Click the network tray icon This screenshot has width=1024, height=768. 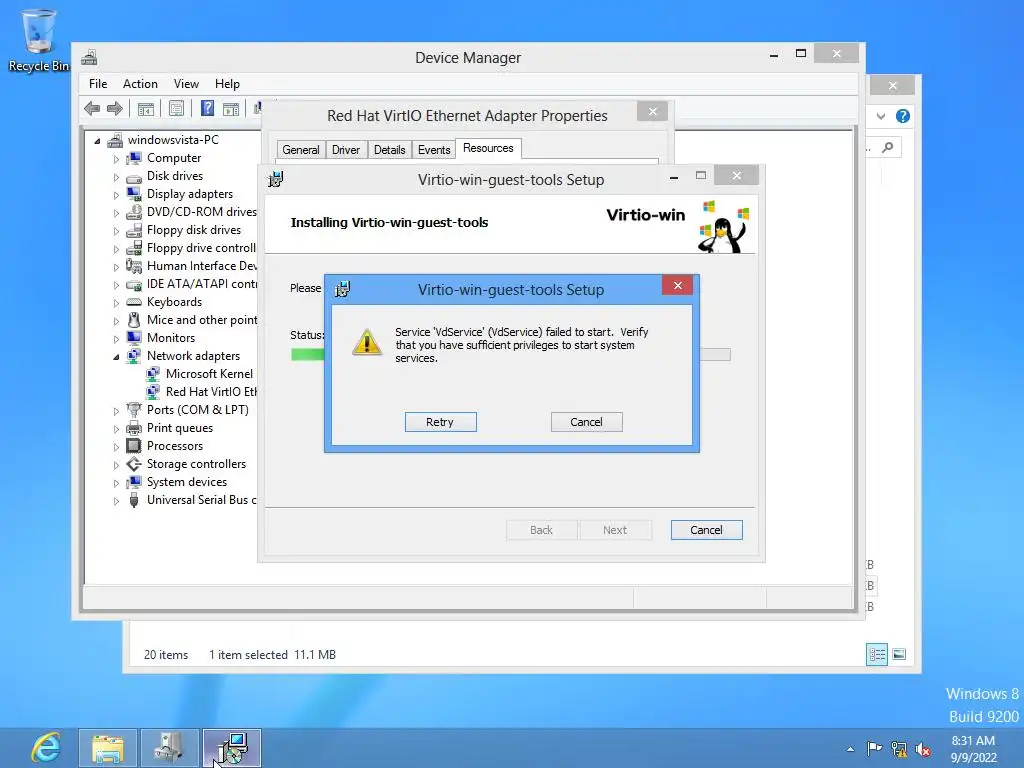pyautogui.click(x=899, y=749)
